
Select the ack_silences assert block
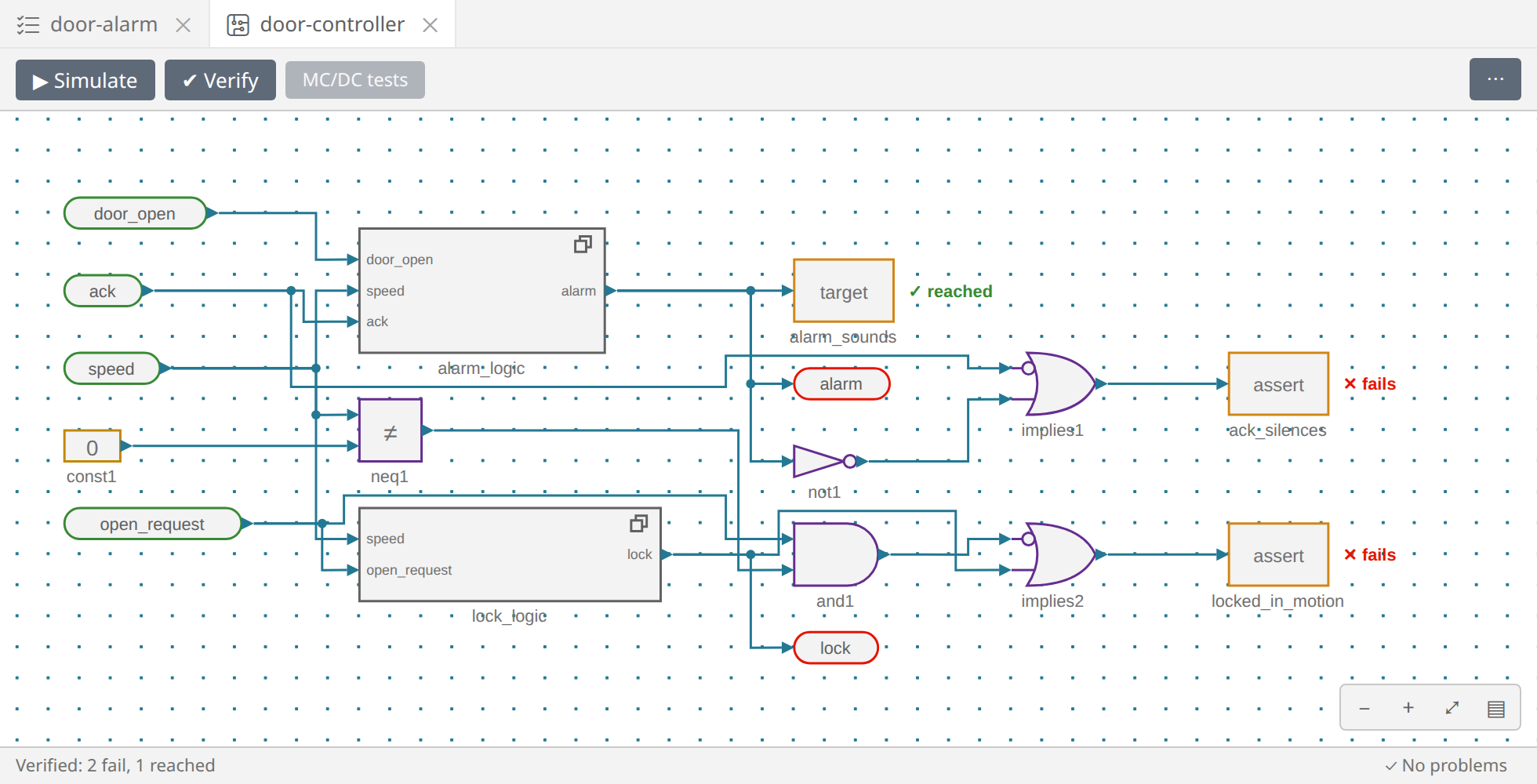click(x=1278, y=384)
